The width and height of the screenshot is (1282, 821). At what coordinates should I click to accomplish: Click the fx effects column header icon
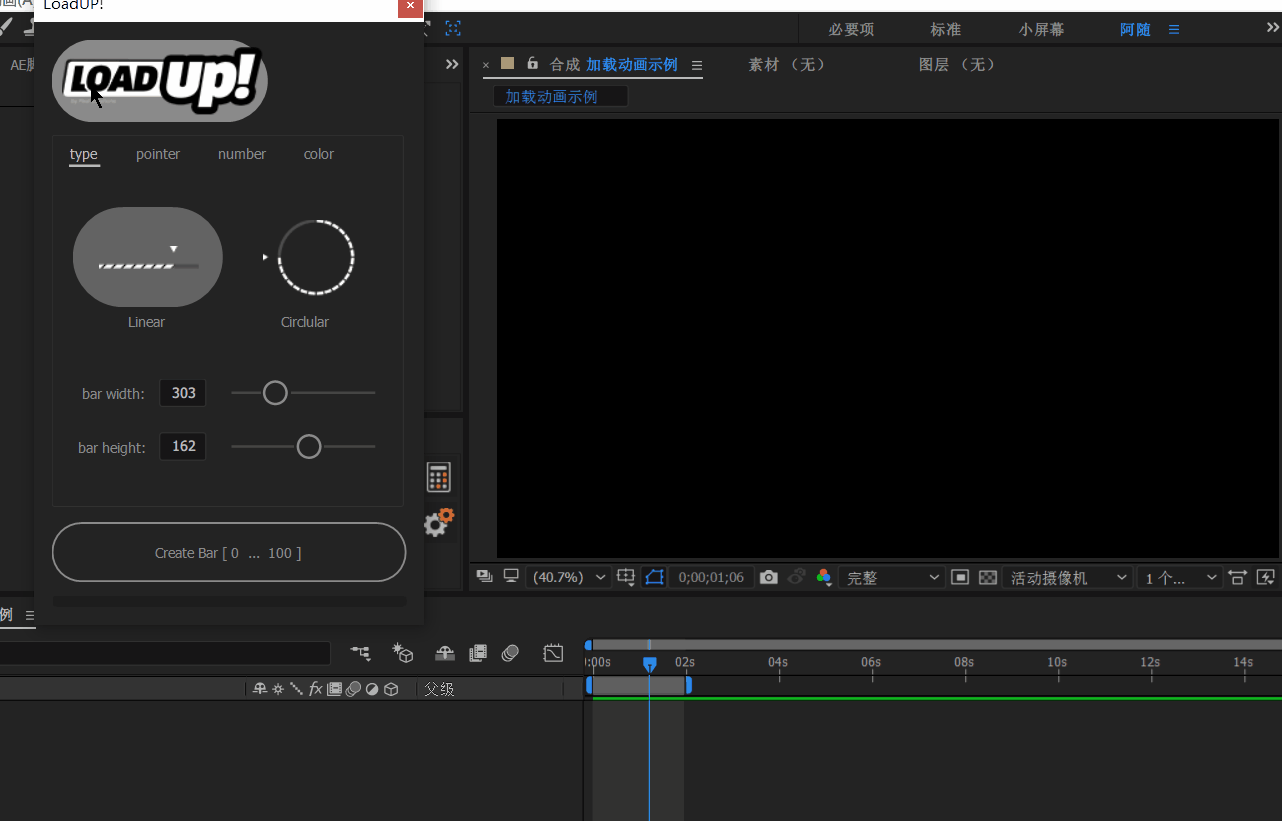point(315,689)
